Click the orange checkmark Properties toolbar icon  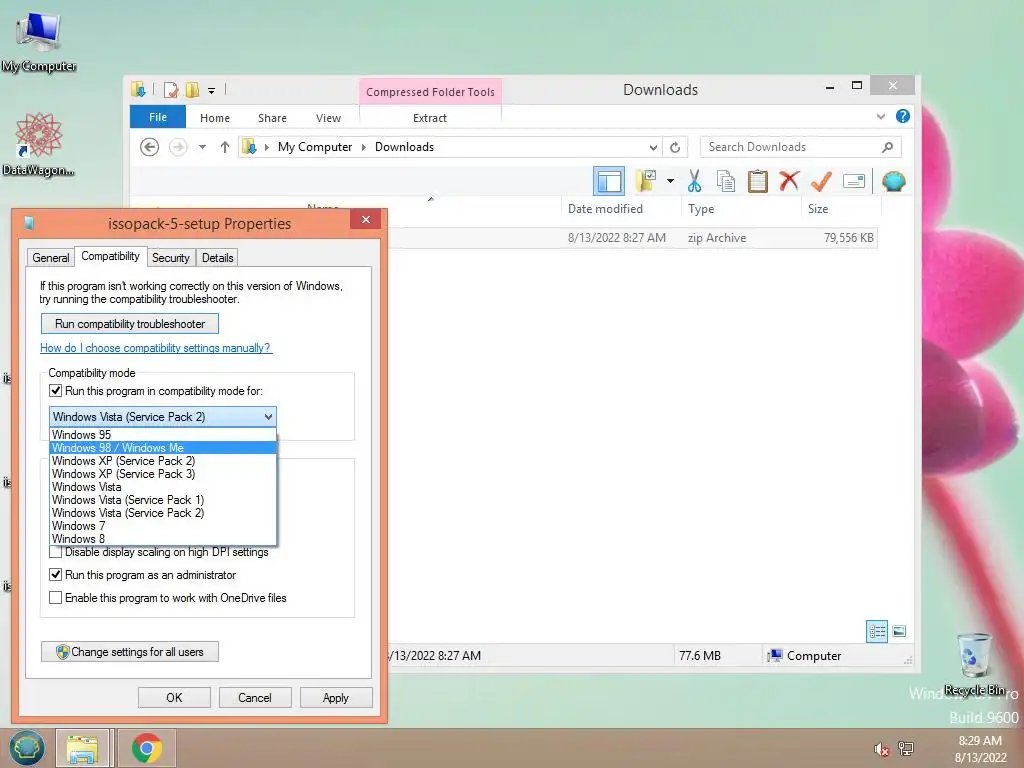coord(821,181)
